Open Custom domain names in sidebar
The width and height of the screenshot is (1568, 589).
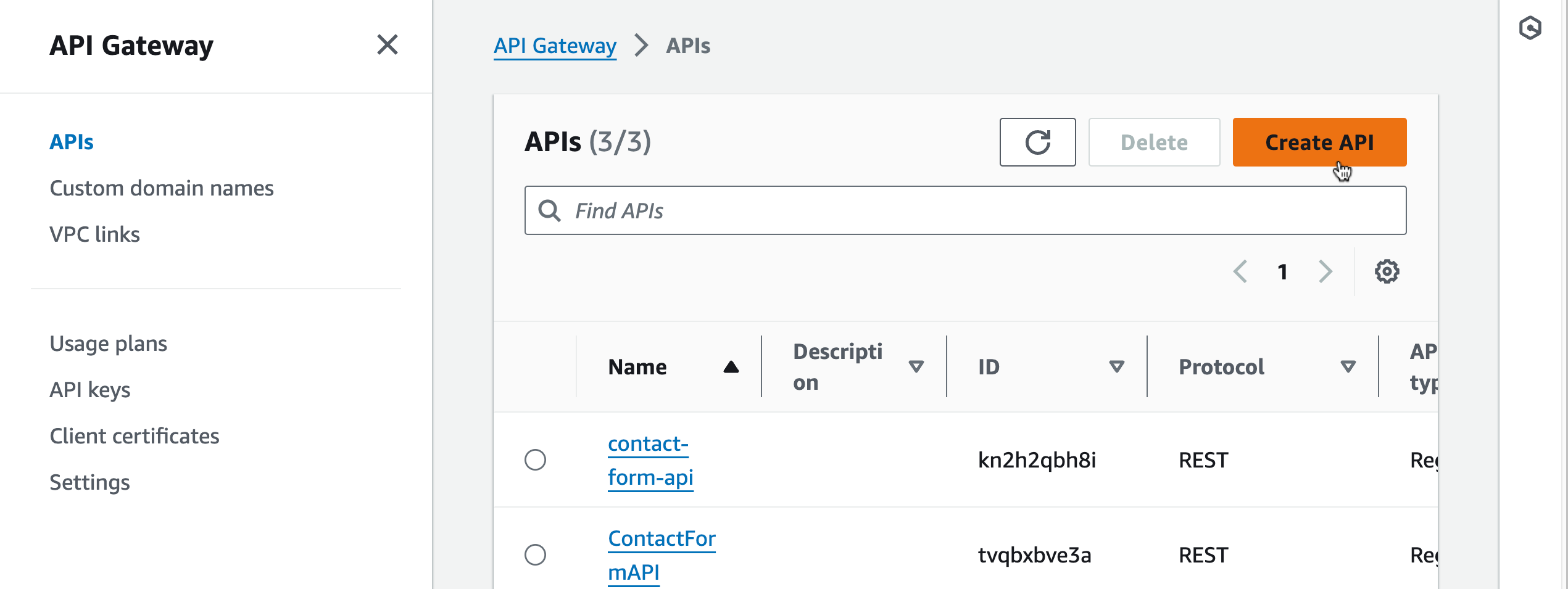[x=162, y=188]
